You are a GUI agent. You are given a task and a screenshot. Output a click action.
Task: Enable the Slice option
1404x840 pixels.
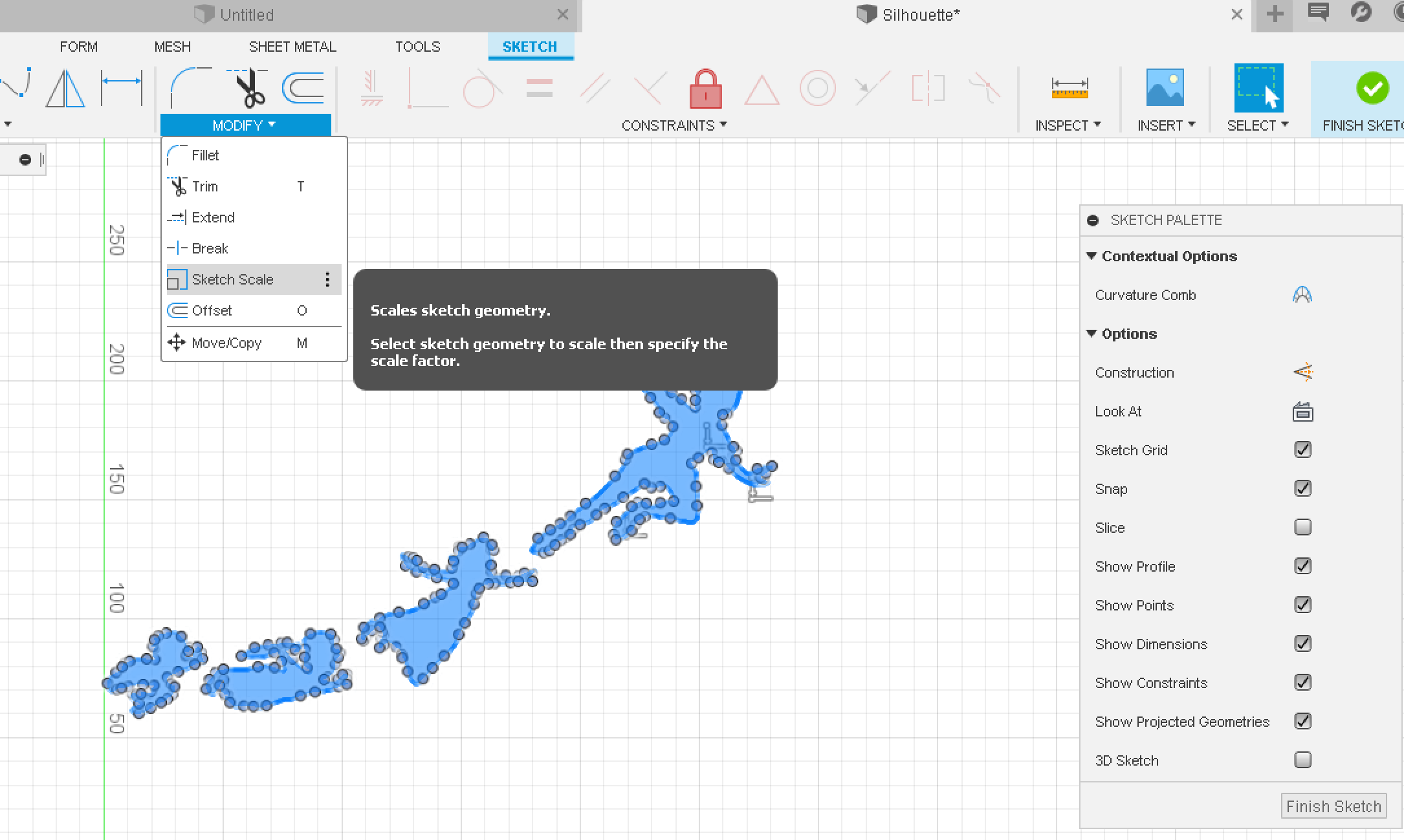[1304, 527]
